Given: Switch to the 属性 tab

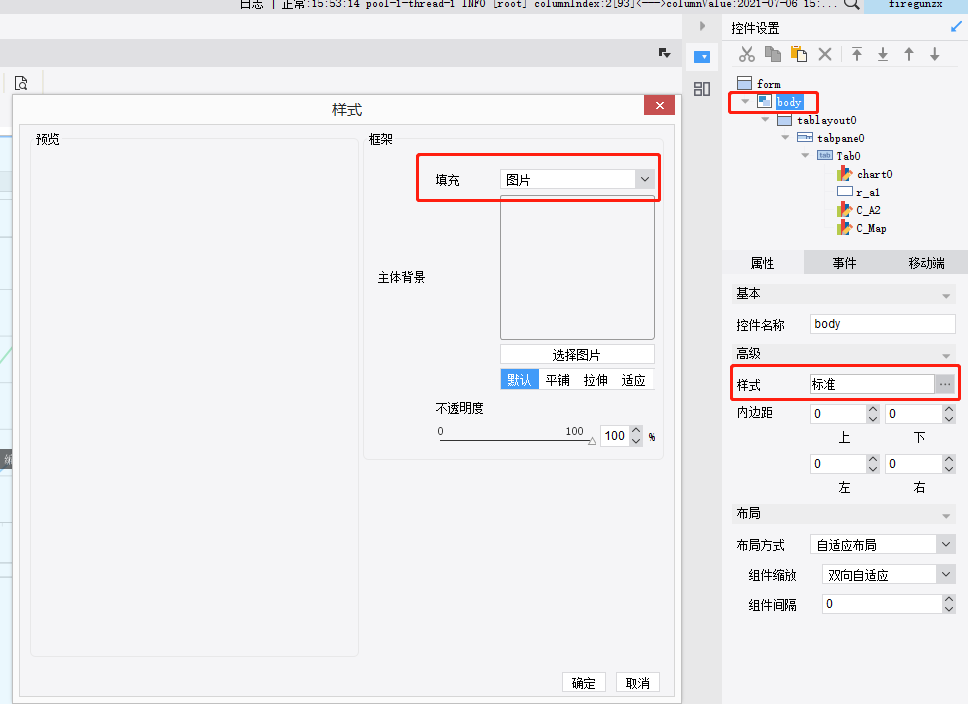Looking at the screenshot, I should coord(763,262).
